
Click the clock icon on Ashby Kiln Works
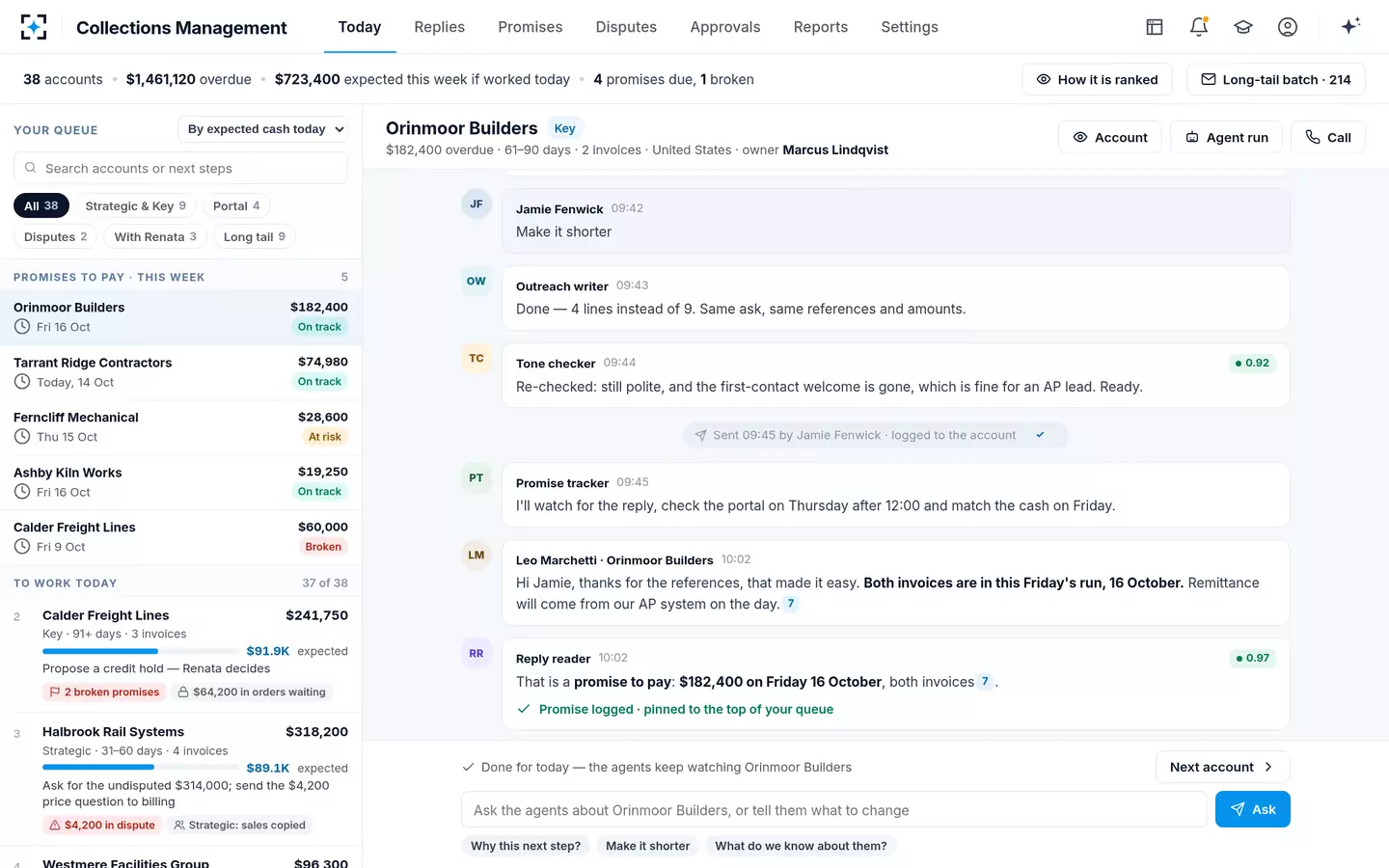pos(22,492)
